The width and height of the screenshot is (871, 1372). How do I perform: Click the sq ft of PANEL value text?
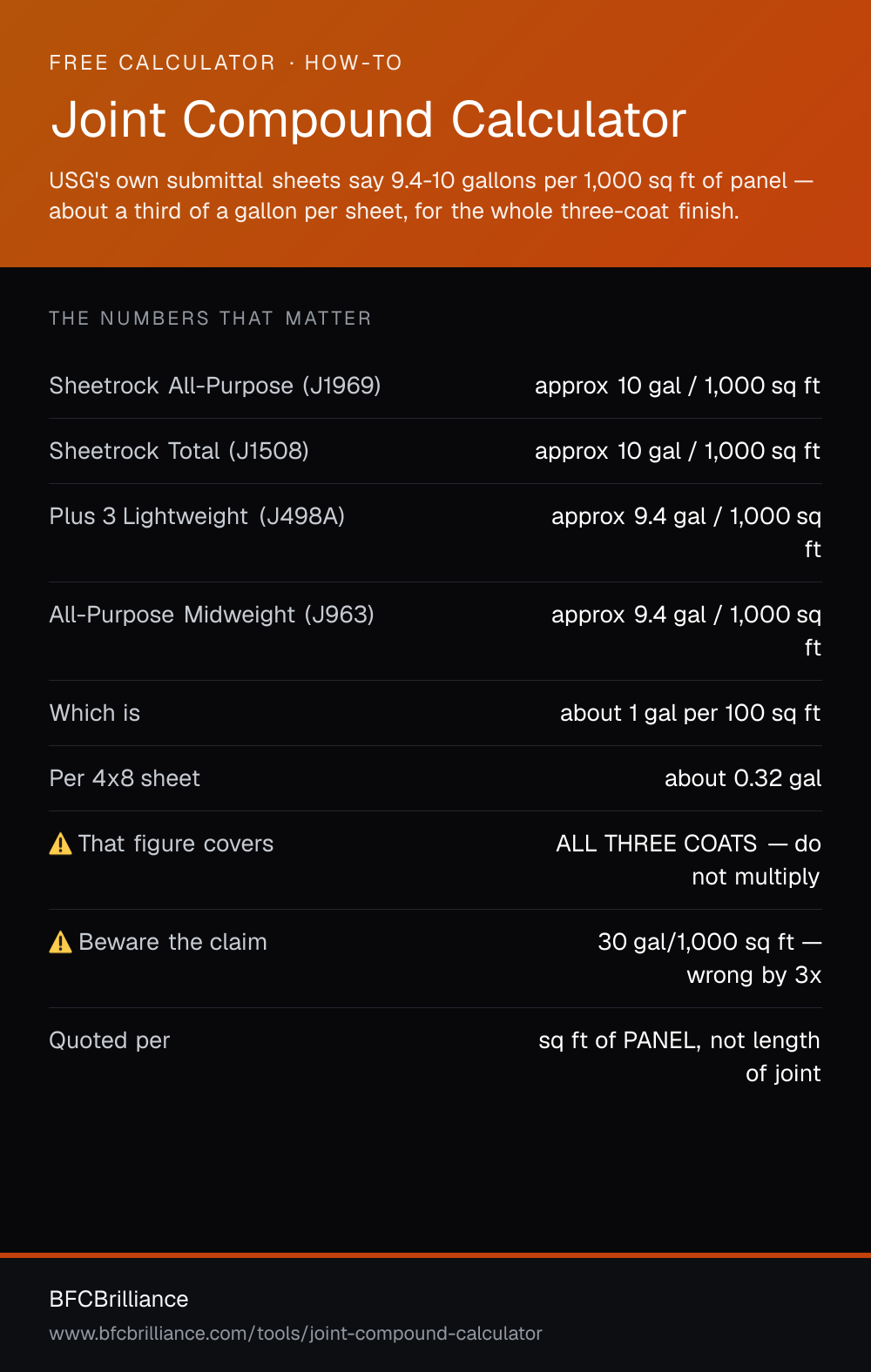tap(679, 1057)
